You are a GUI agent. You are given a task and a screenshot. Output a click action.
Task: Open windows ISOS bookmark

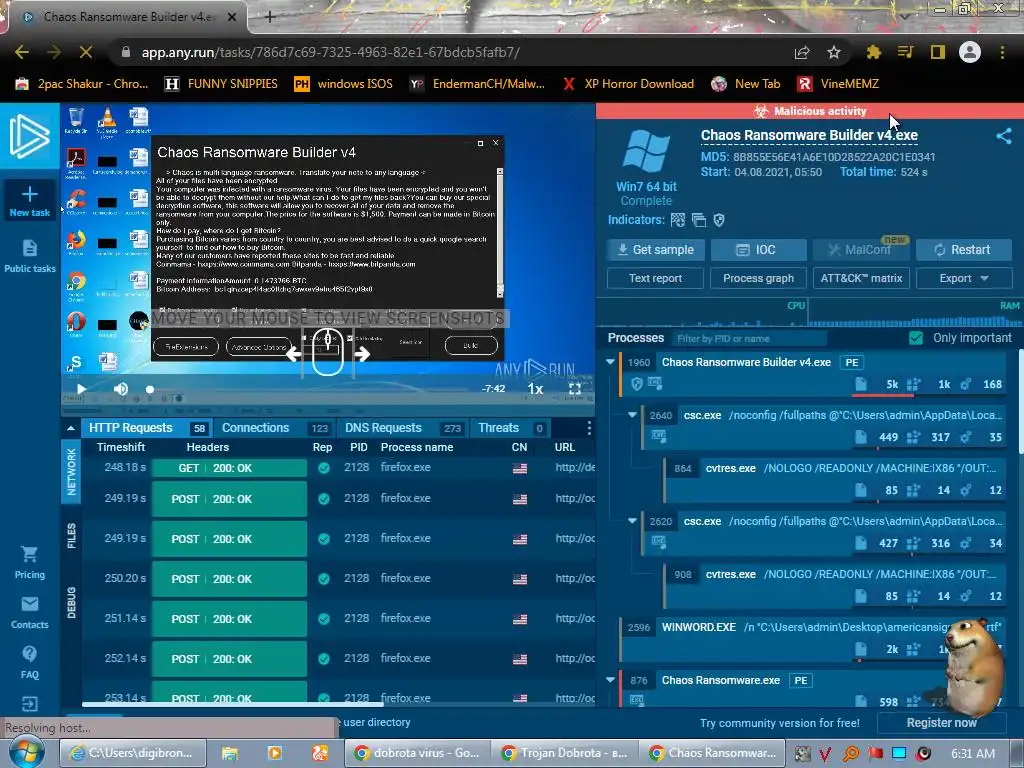(344, 84)
